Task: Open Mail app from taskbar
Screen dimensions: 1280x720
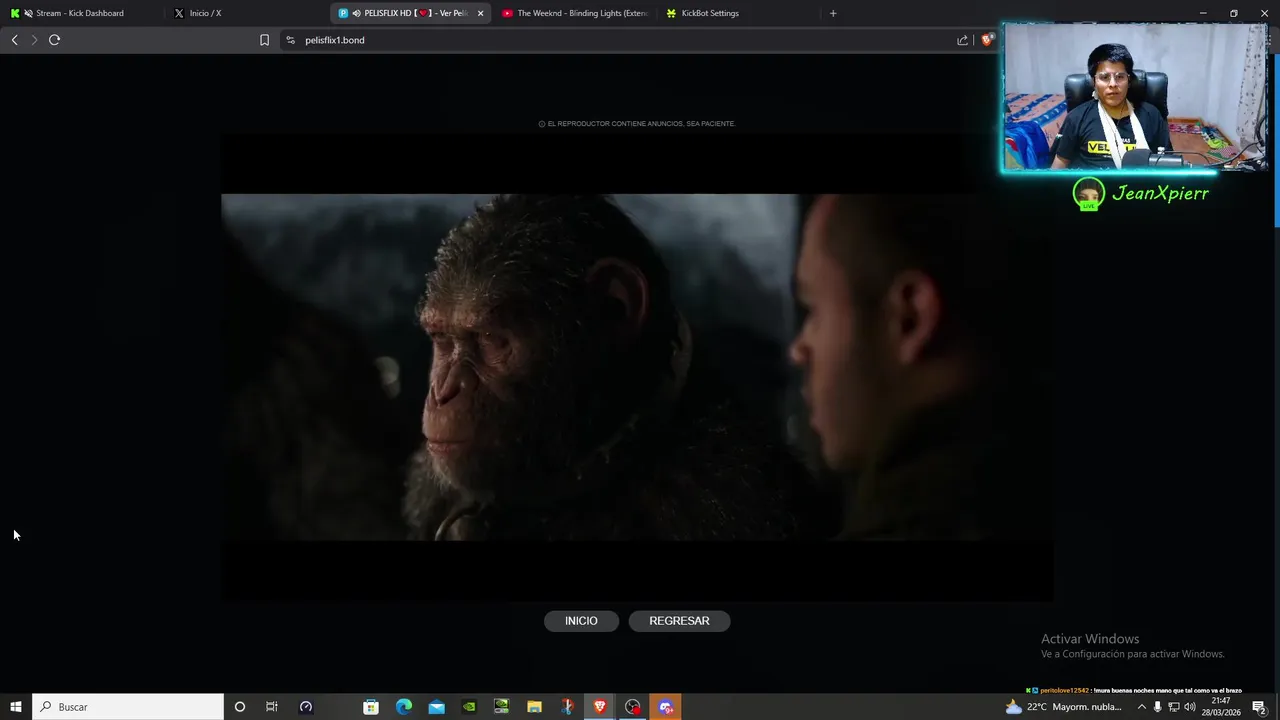Action: (x=437, y=707)
